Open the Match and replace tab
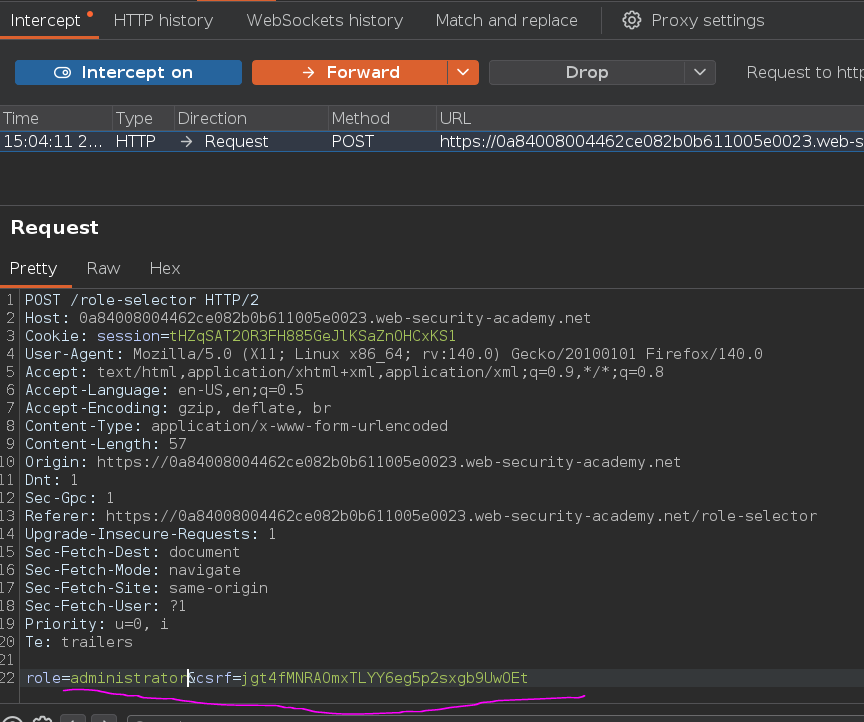864x722 pixels. point(506,20)
